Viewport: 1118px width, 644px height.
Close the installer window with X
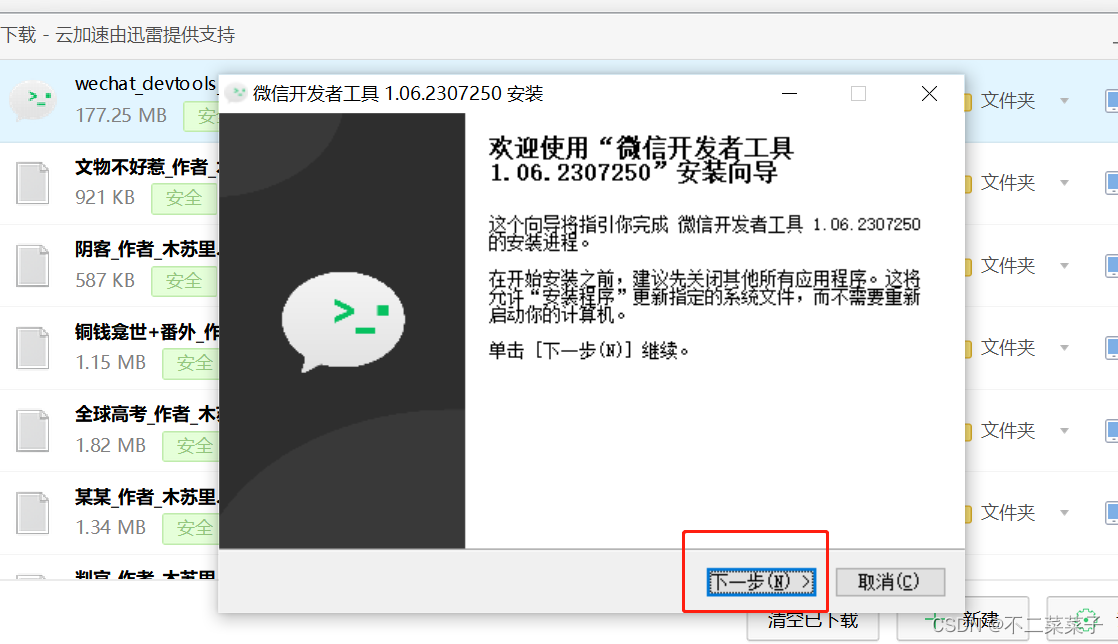click(x=929, y=93)
